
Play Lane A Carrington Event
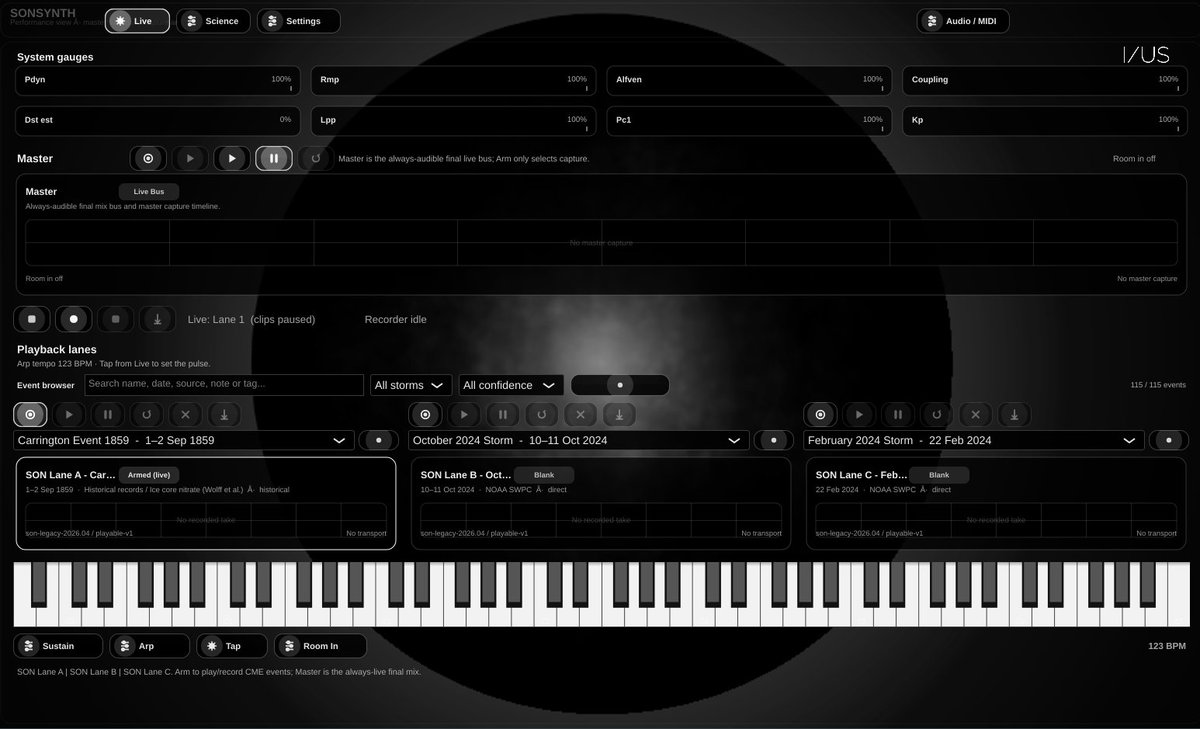69,414
